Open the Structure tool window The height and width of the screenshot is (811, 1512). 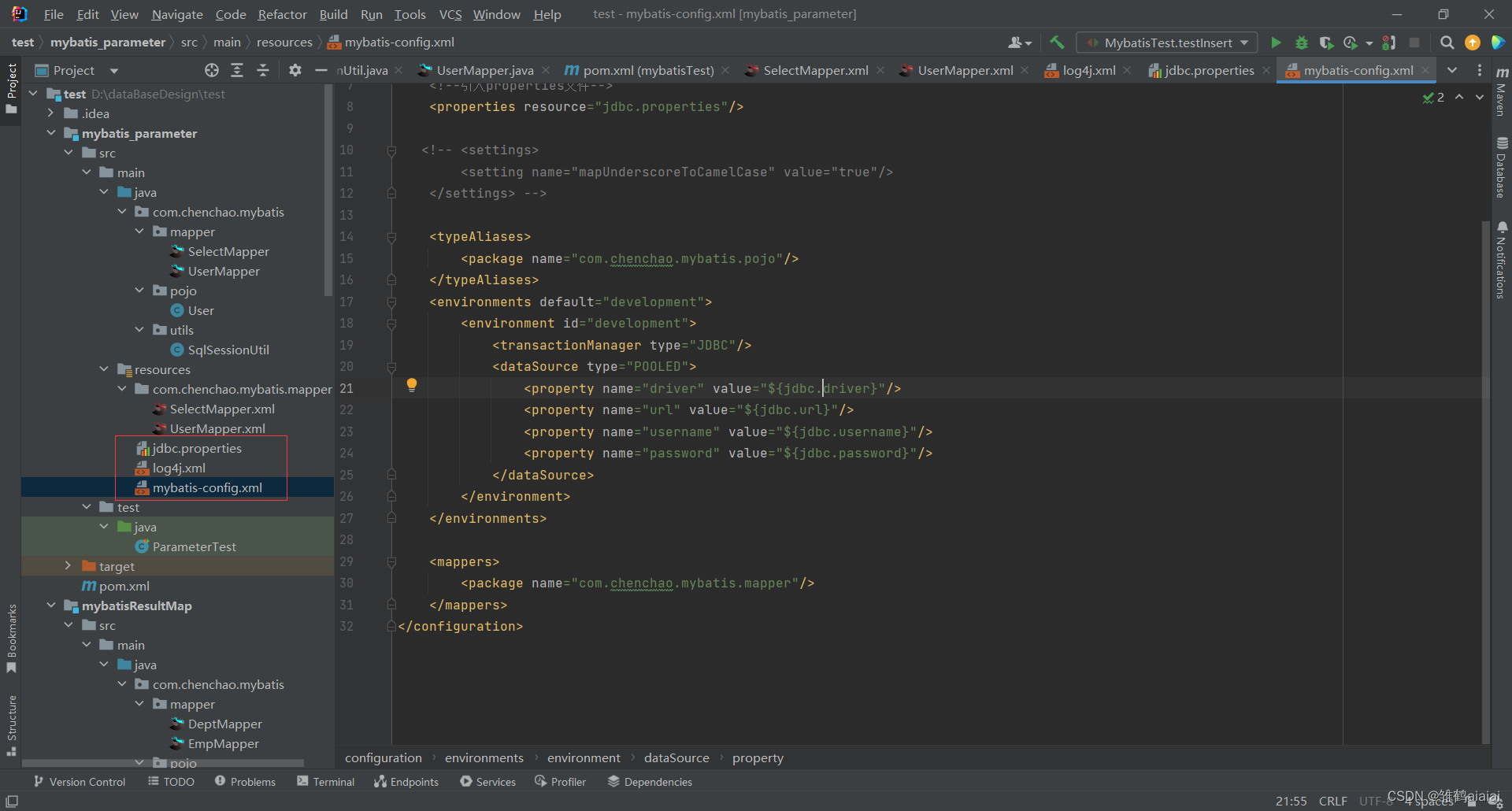click(x=11, y=724)
